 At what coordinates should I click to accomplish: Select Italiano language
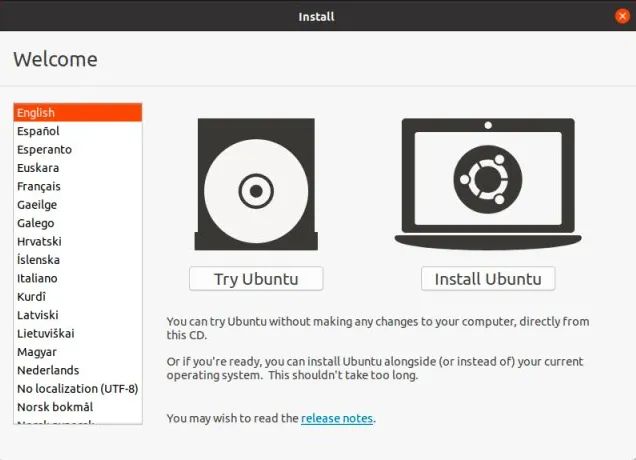78,278
